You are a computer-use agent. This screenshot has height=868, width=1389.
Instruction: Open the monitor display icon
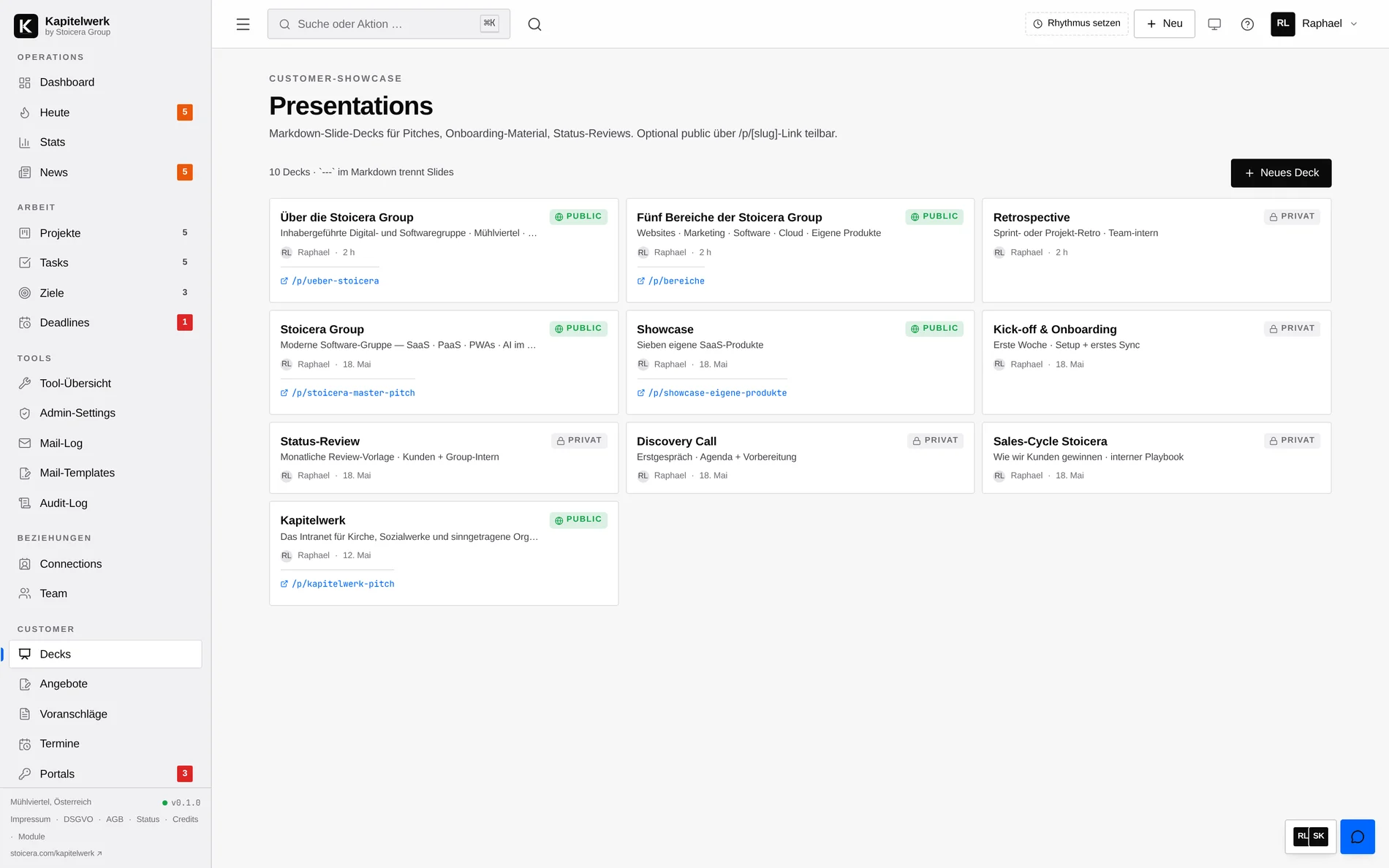click(1214, 24)
